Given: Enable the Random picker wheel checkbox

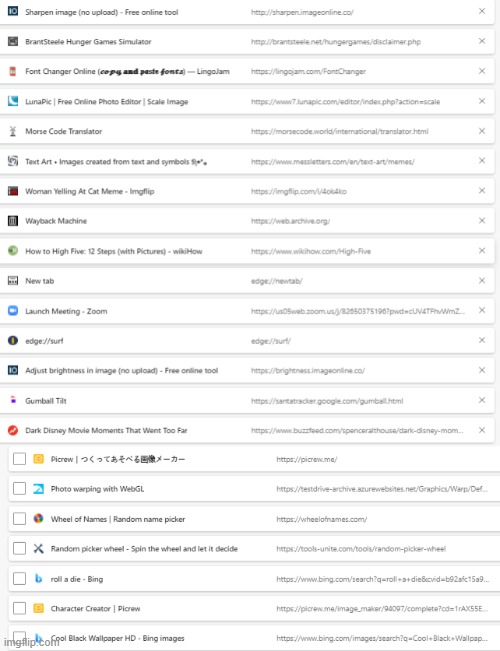Looking at the screenshot, I should [19, 548].
